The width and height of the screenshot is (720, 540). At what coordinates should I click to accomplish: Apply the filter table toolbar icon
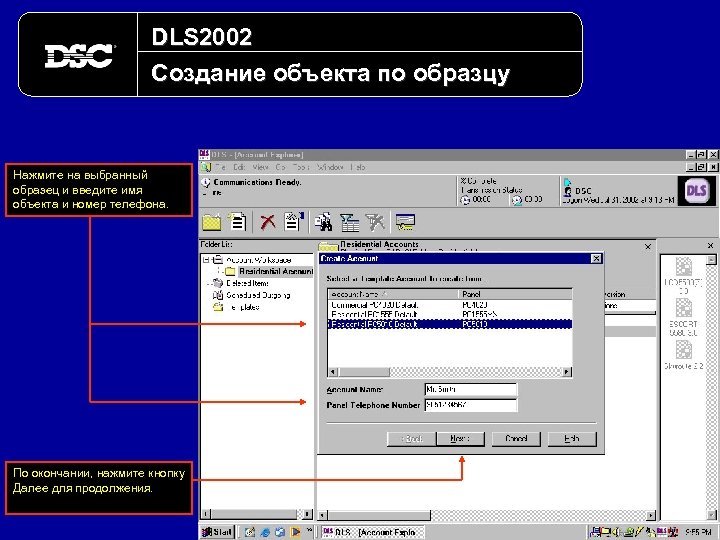tap(349, 223)
